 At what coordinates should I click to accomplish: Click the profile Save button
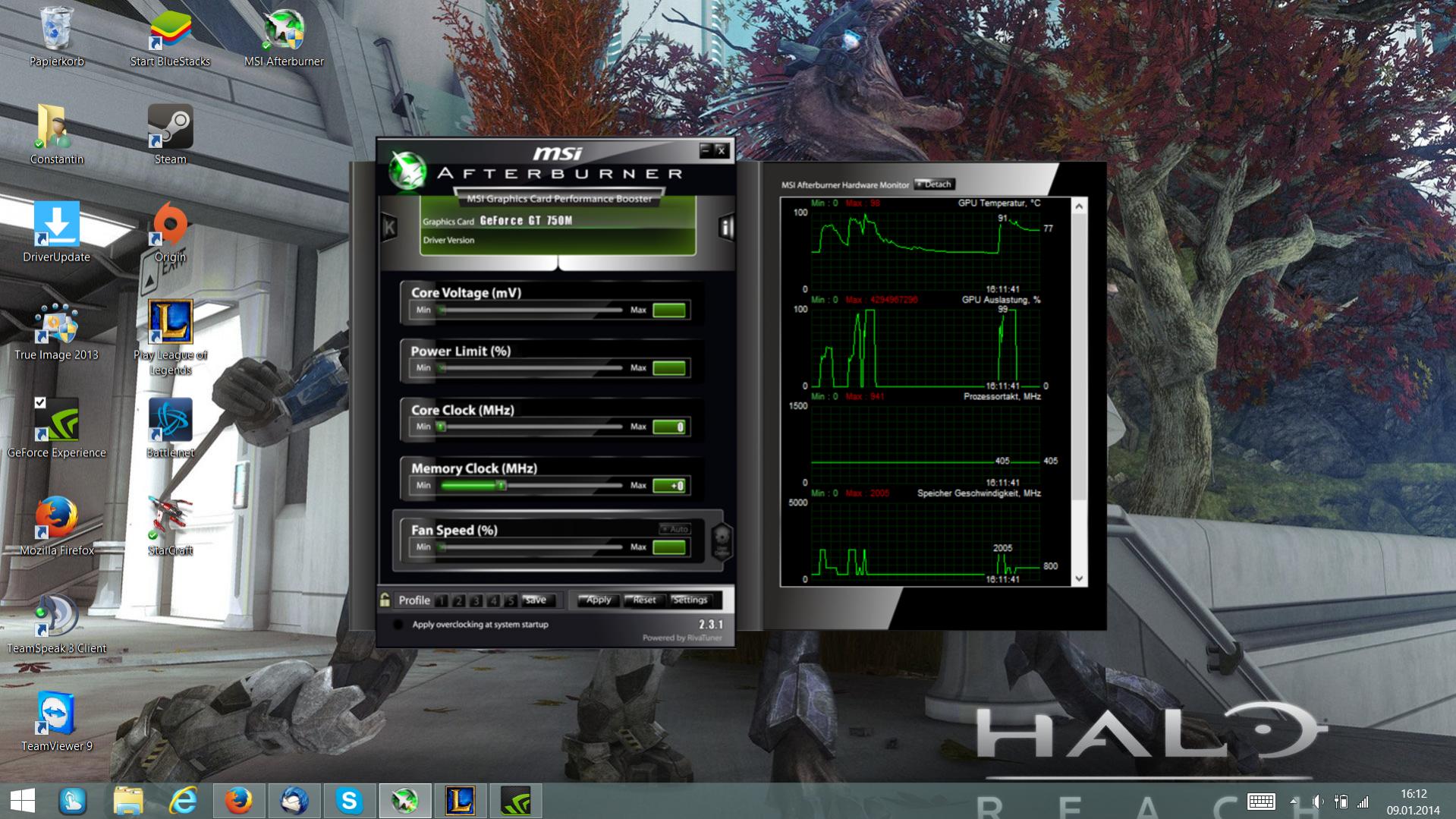coord(536,600)
